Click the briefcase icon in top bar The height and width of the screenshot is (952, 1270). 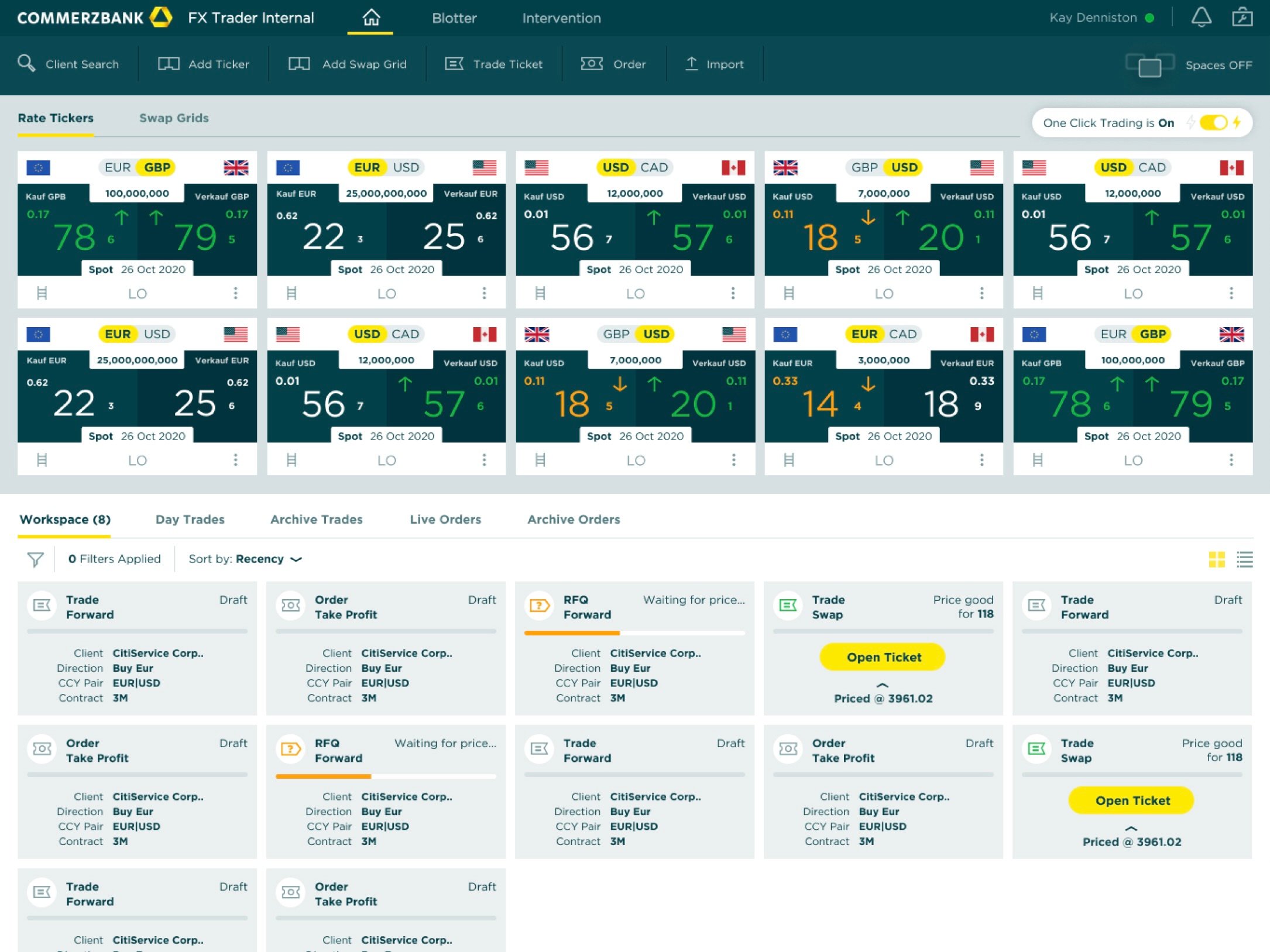point(1242,18)
